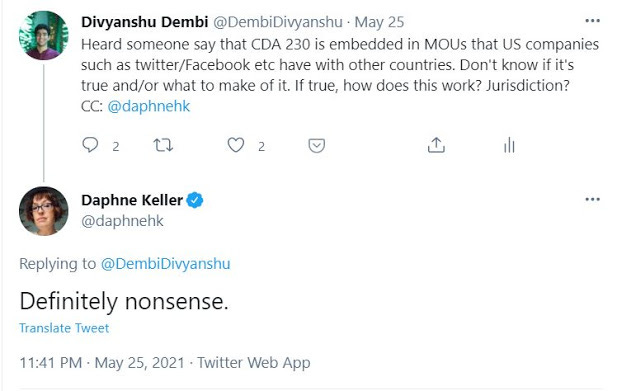Save tweet with the Pocket icon
Screen dimensions: 617x391
tap(316, 145)
